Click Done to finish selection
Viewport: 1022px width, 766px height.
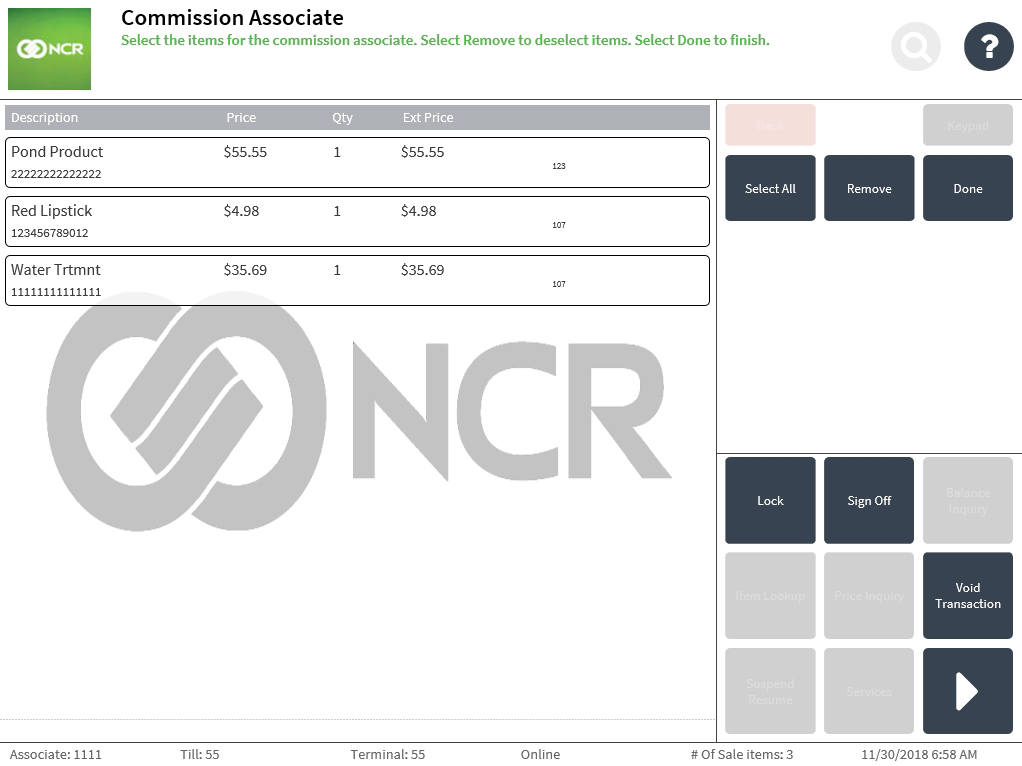(967, 188)
